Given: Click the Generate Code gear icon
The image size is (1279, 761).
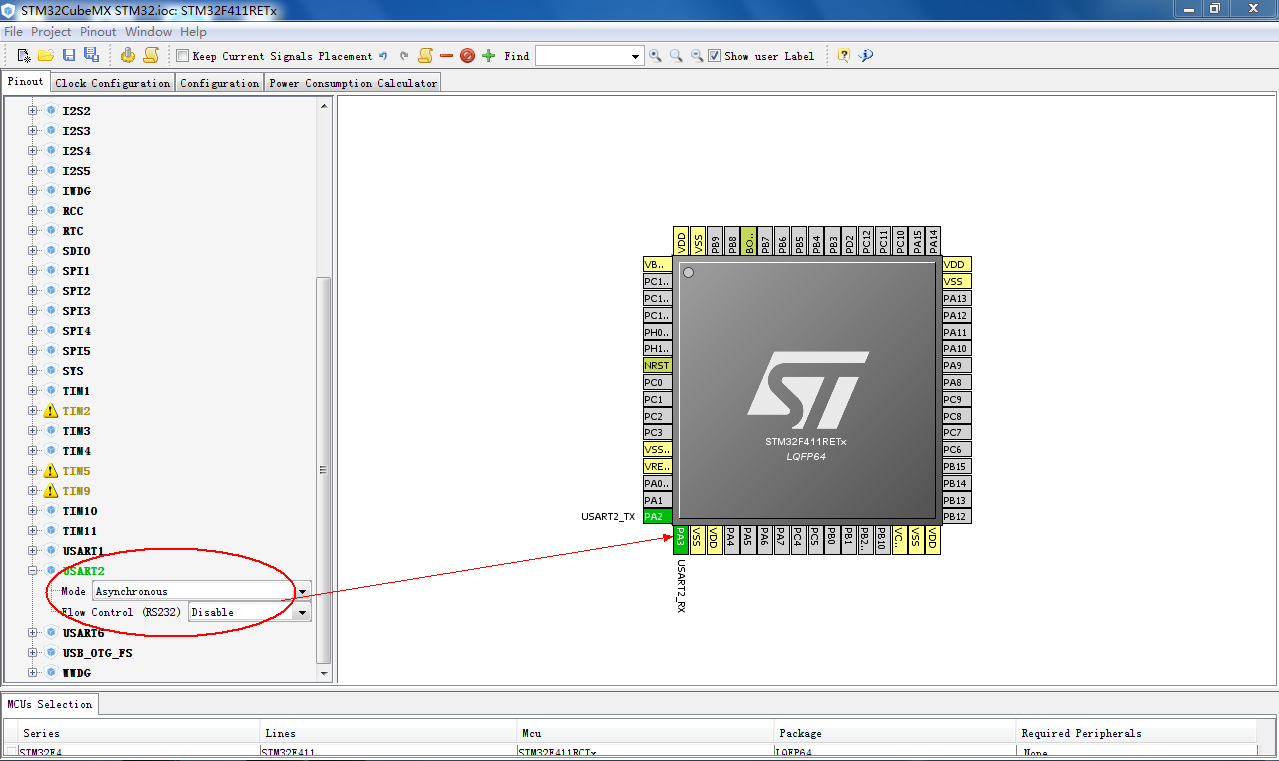Looking at the screenshot, I should point(128,56).
